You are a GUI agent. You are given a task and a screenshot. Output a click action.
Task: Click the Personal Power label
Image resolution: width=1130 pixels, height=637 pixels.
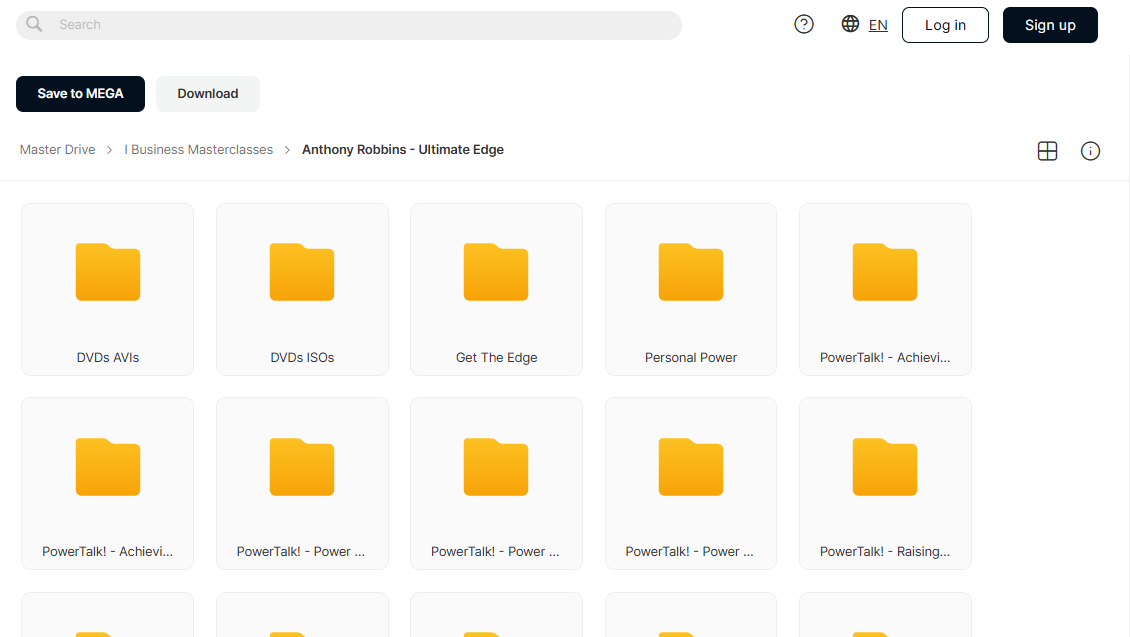coord(690,357)
